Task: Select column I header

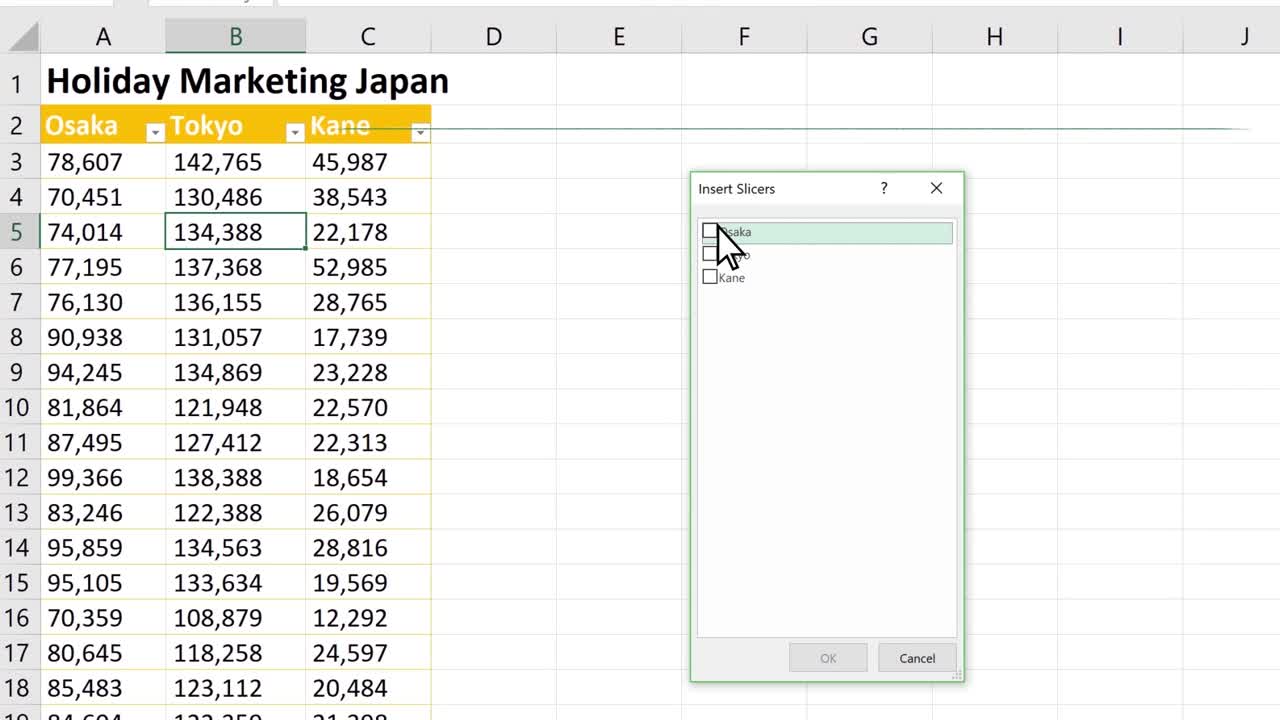Action: pos(1119,37)
